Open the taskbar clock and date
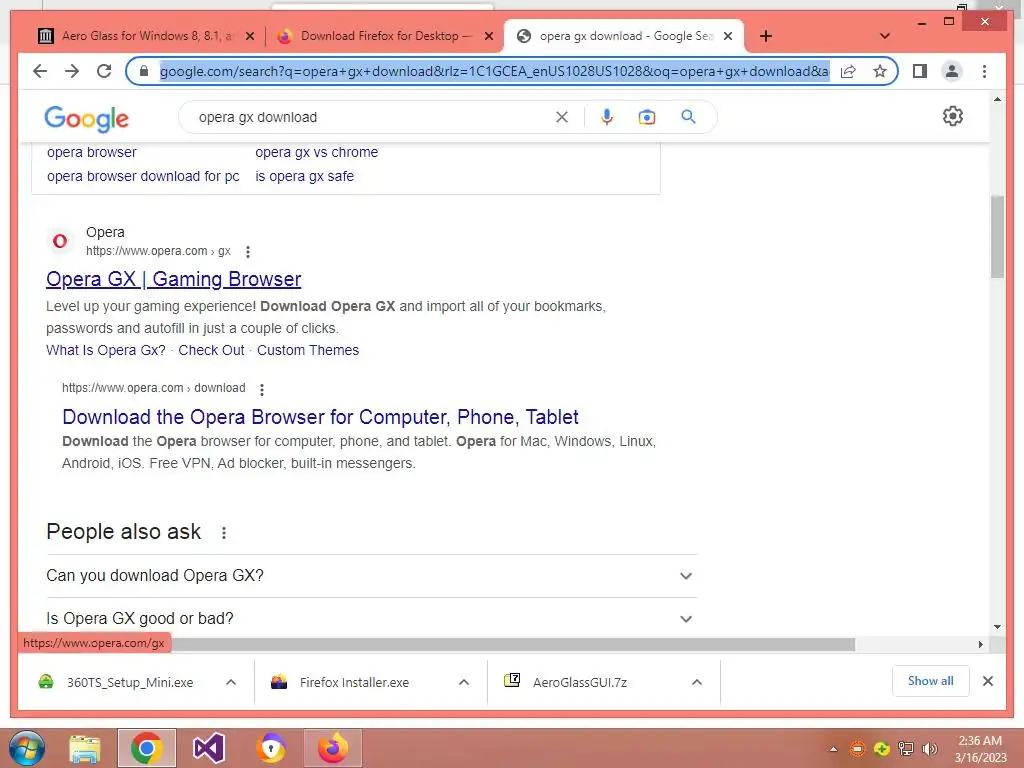The image size is (1024, 768). 980,749
